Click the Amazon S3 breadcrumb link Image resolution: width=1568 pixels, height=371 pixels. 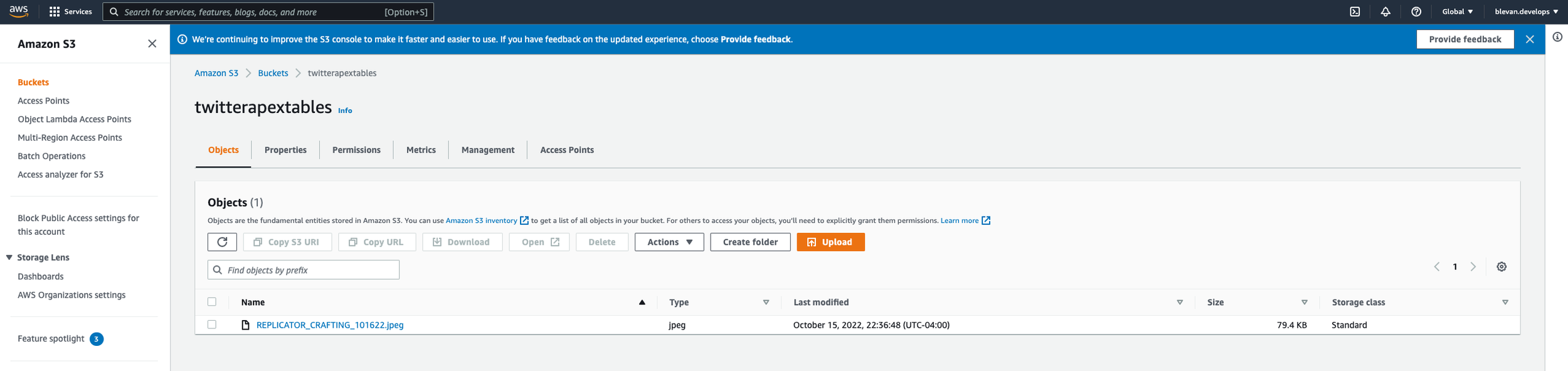[216, 73]
